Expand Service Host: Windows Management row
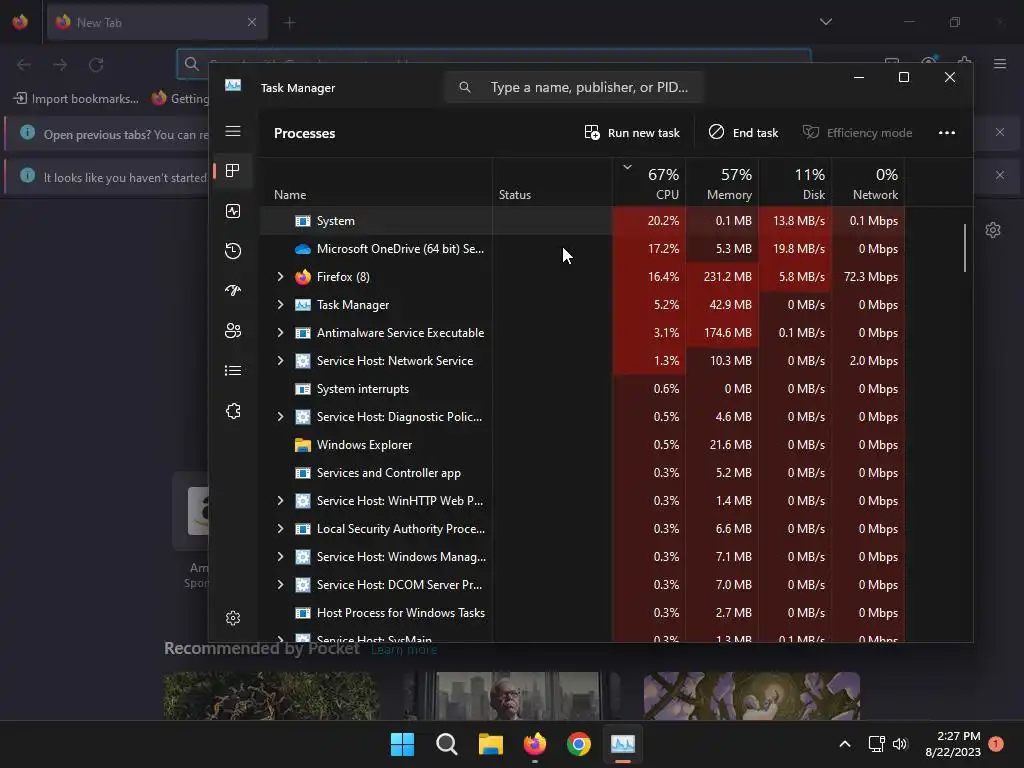This screenshot has height=768, width=1024. pos(280,557)
